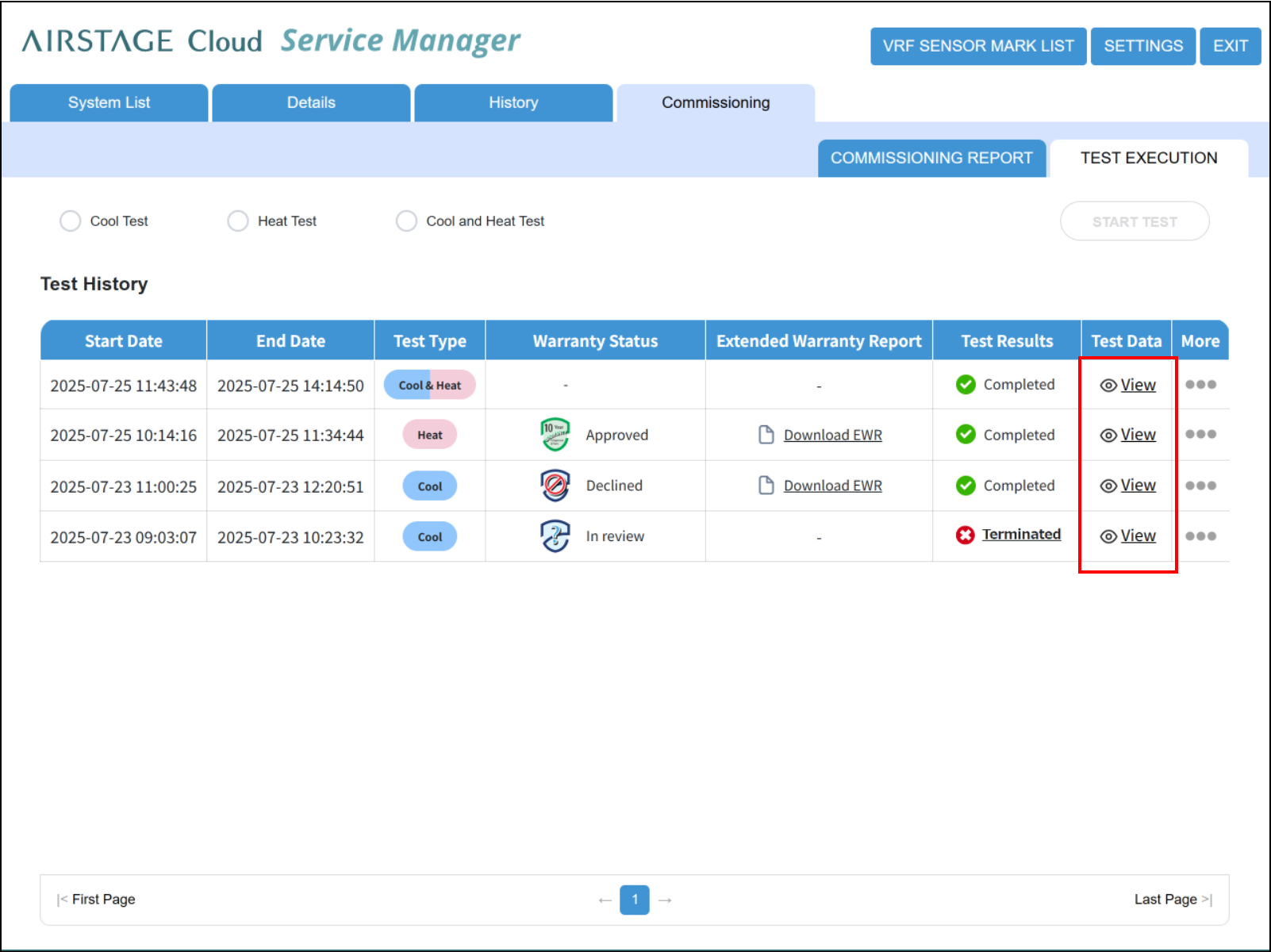Click the Approved warranty shield icon
The width and height of the screenshot is (1271, 952).
coord(555,435)
